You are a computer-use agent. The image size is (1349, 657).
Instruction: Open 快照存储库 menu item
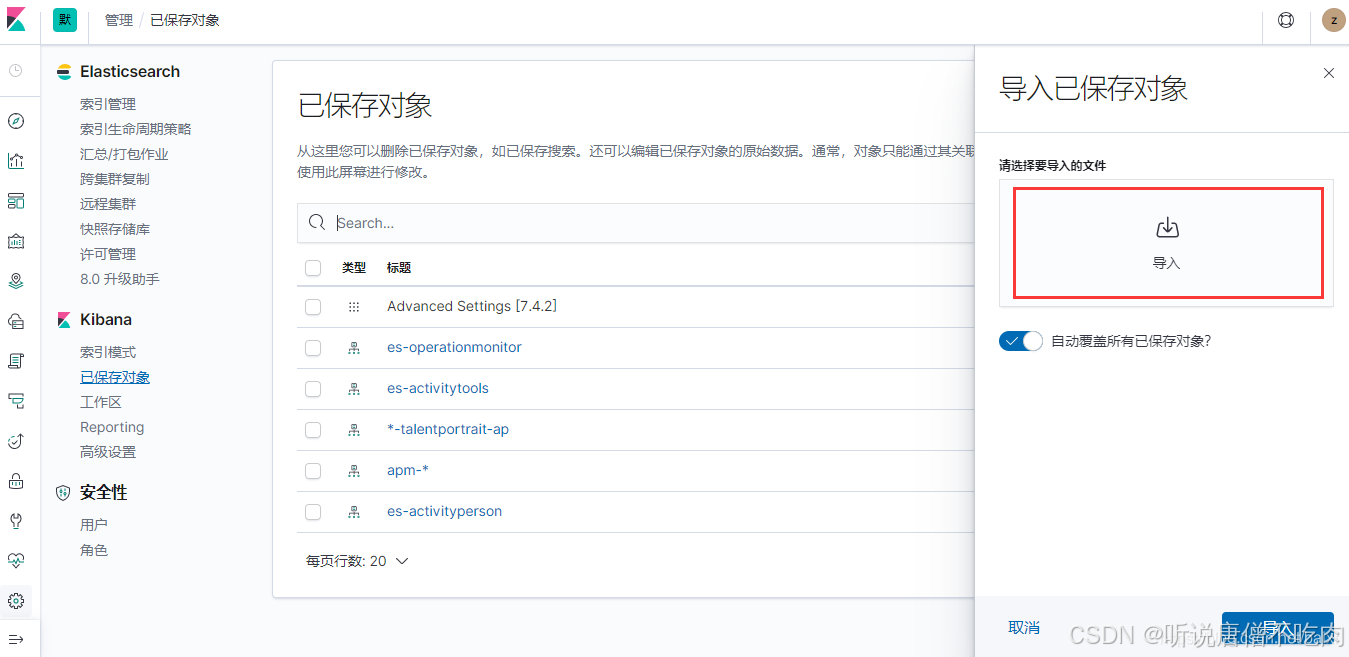coord(115,229)
